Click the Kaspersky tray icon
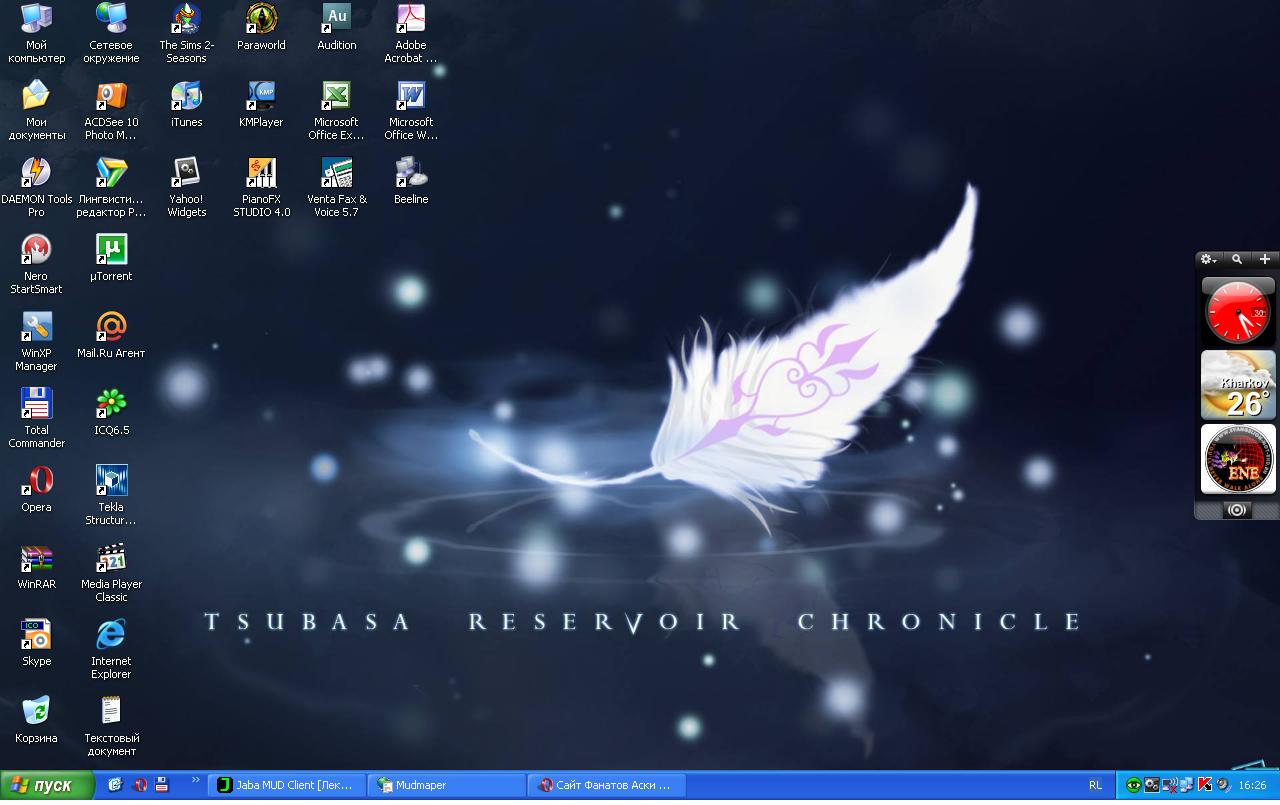This screenshot has width=1280, height=805. (x=1205, y=785)
